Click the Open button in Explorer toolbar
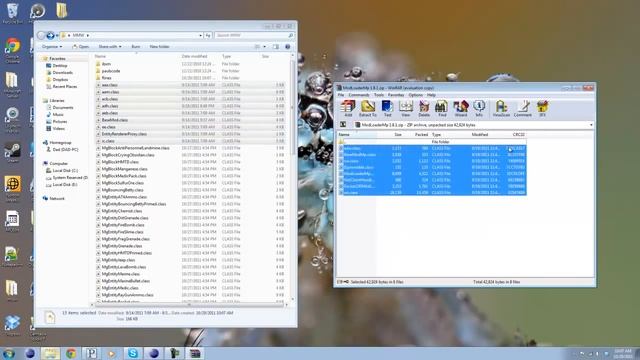The height and width of the screenshot is (360, 640). (81, 47)
